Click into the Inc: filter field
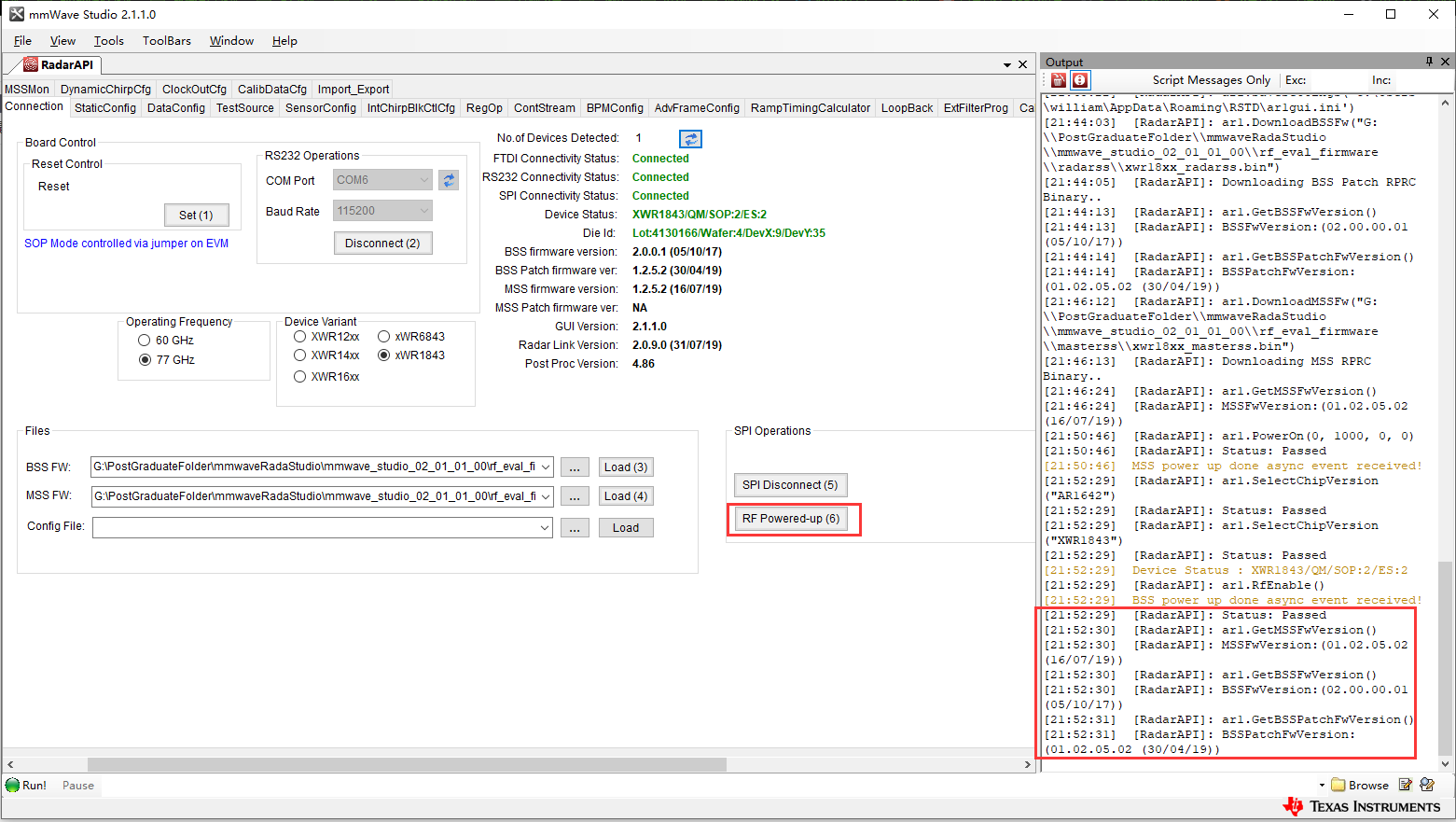Screen dimensions: 1456x822 click(x=1421, y=81)
